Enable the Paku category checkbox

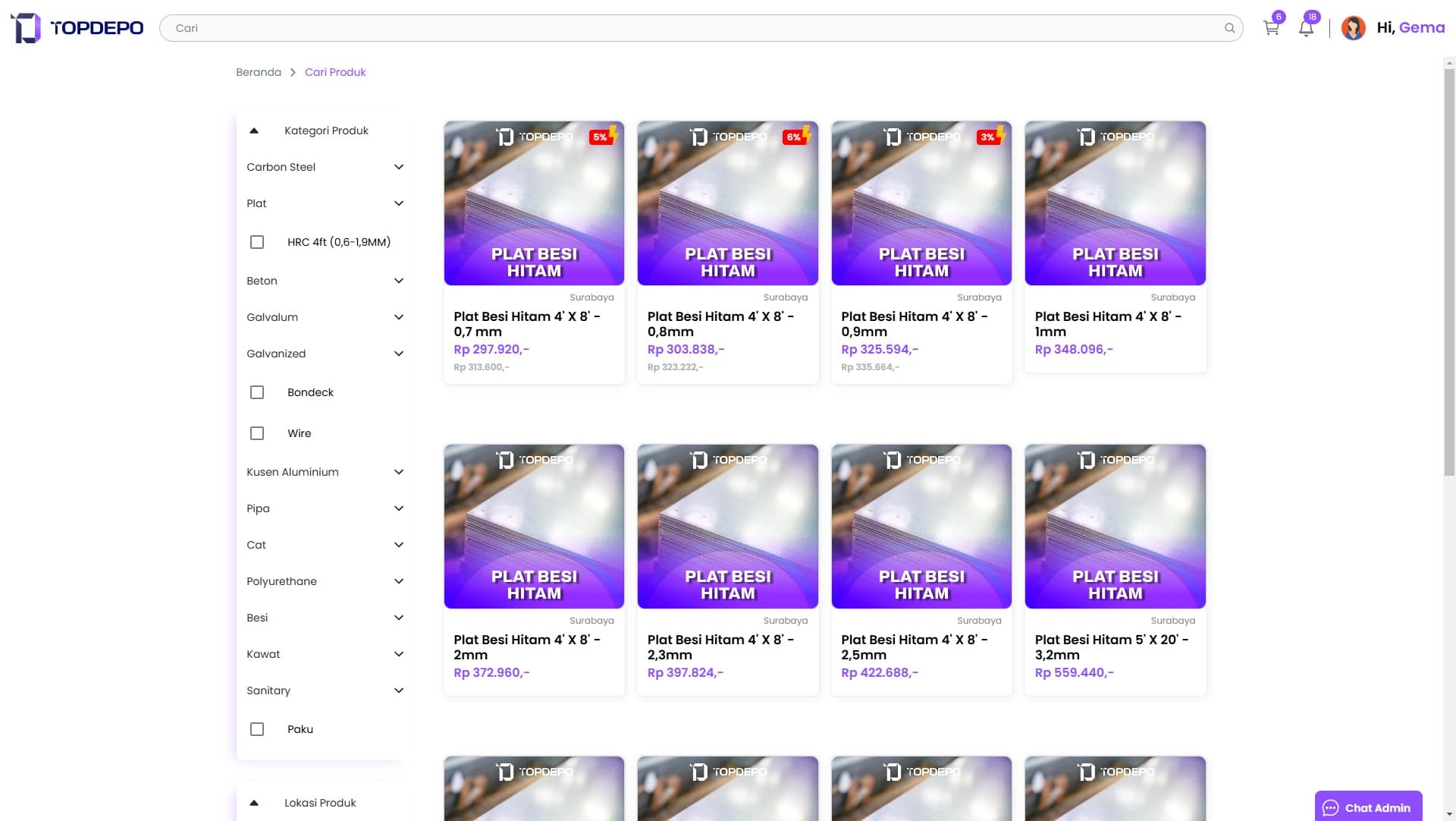pyautogui.click(x=257, y=729)
